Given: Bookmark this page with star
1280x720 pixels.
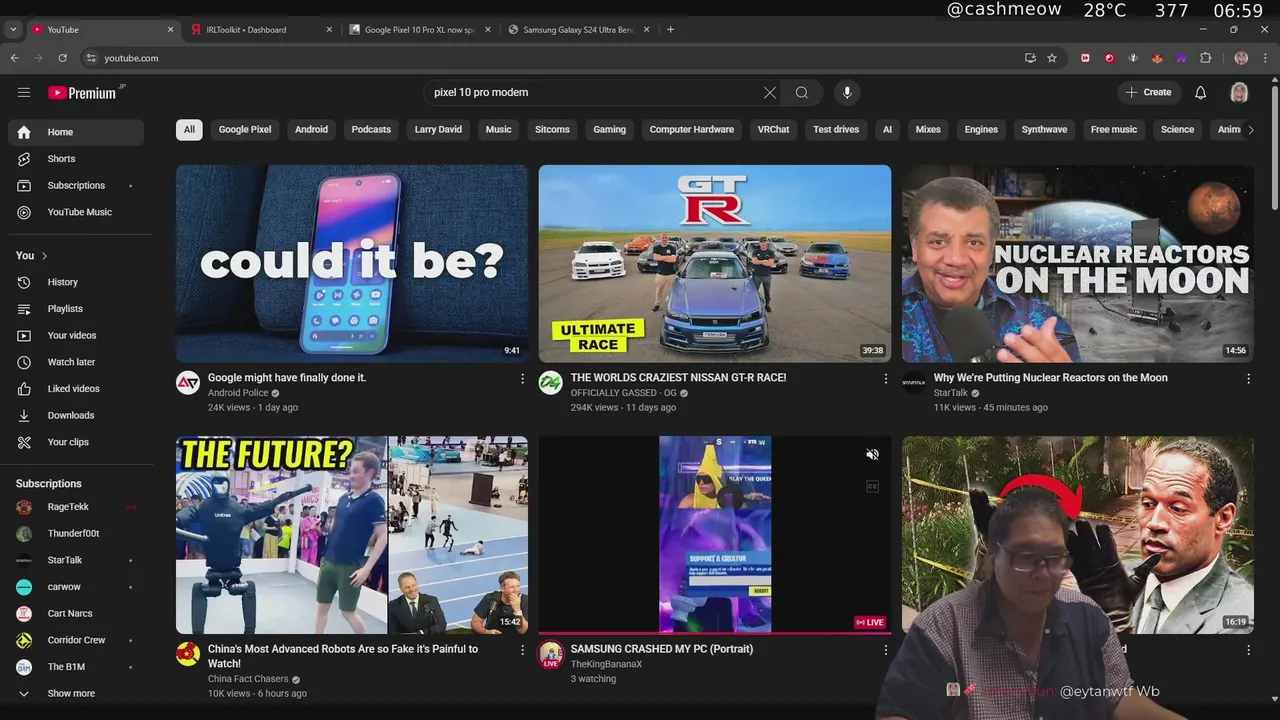Looking at the screenshot, I should pyautogui.click(x=1052, y=58).
